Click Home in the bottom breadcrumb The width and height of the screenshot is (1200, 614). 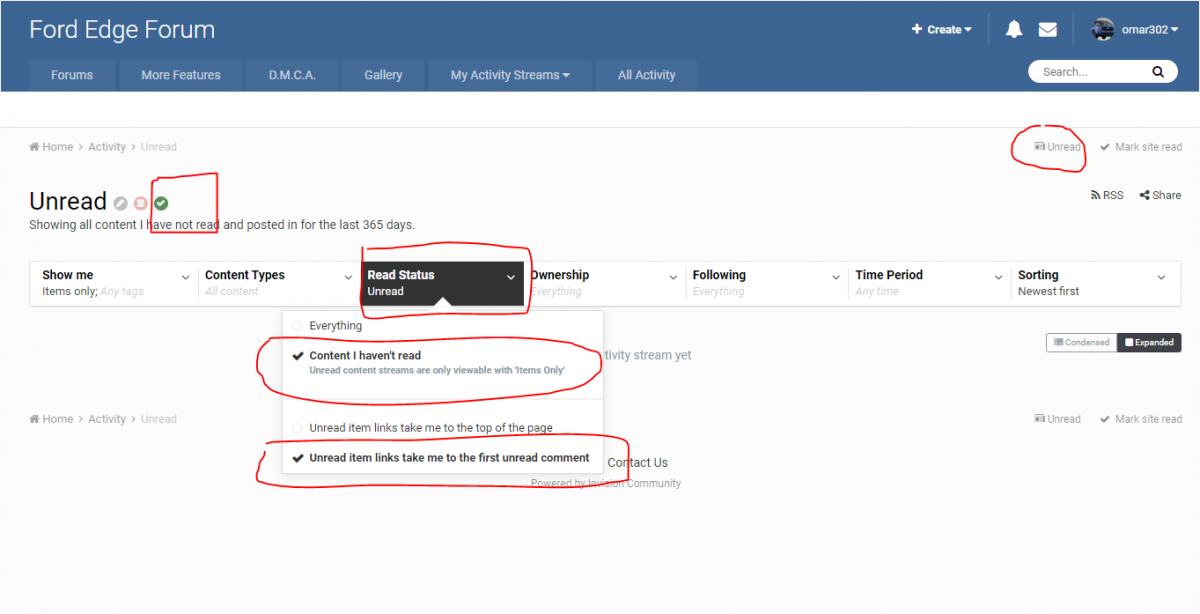click(x=51, y=419)
